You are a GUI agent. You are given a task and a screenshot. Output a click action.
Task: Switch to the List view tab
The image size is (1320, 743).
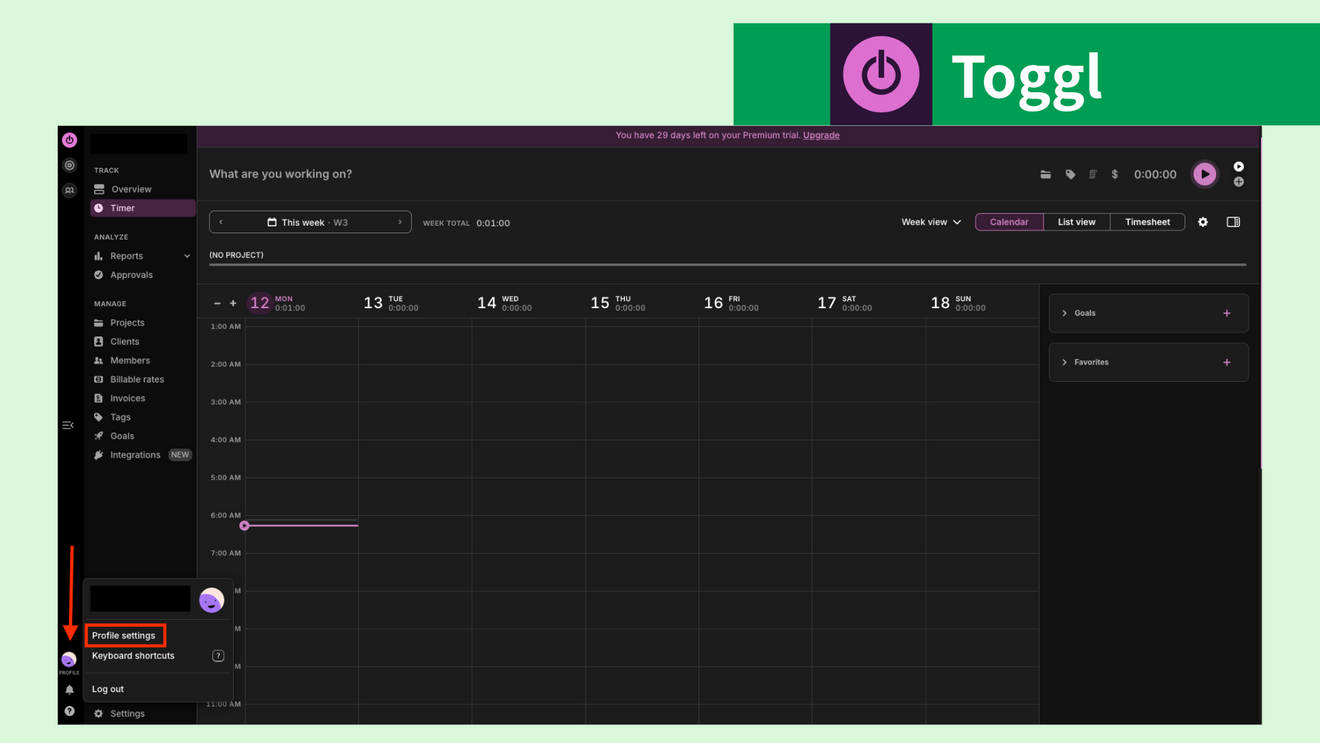(1077, 222)
